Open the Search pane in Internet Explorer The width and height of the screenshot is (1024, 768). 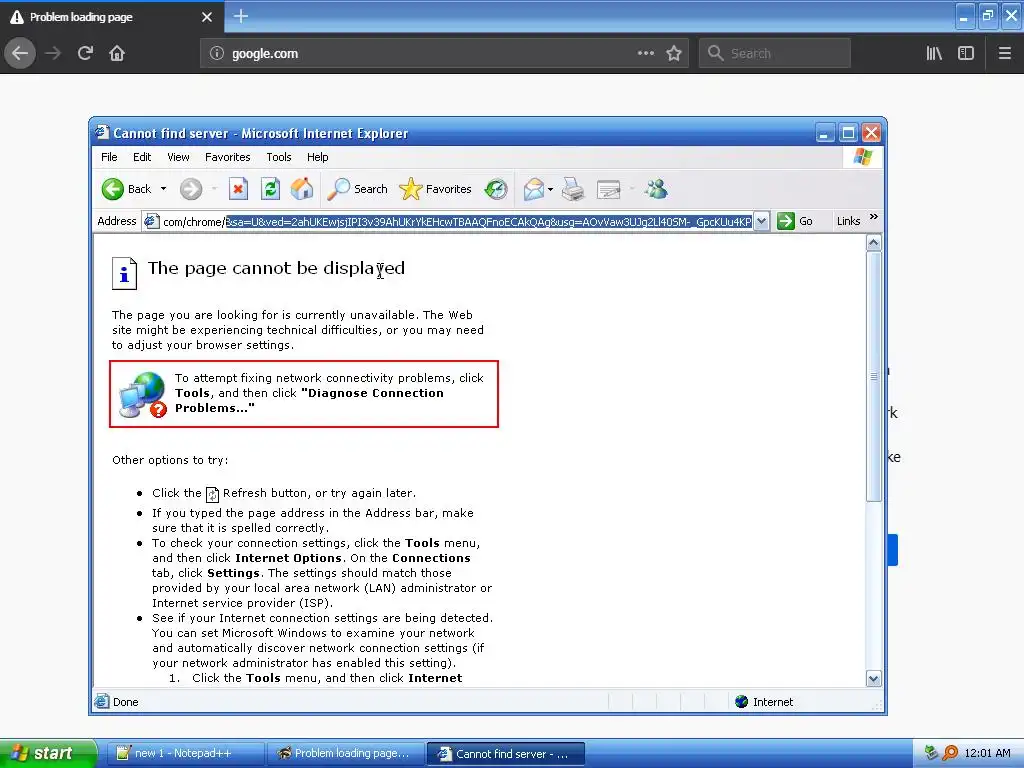pos(357,189)
